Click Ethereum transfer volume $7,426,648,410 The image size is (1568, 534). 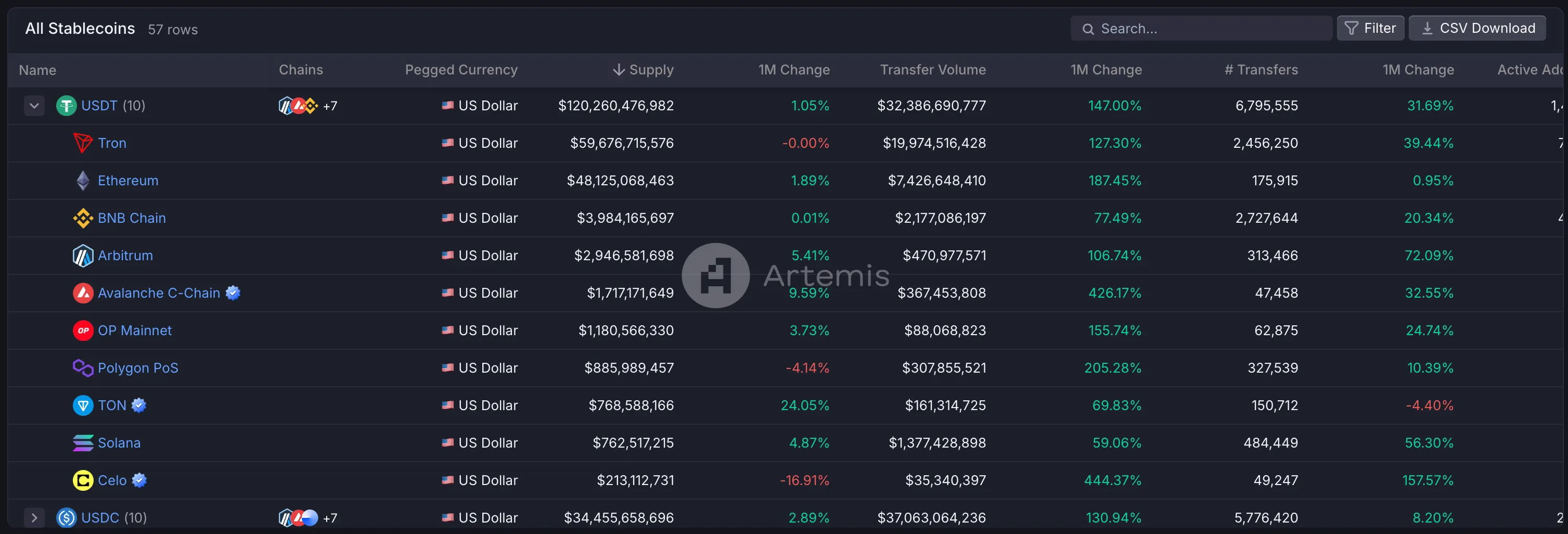coord(937,181)
